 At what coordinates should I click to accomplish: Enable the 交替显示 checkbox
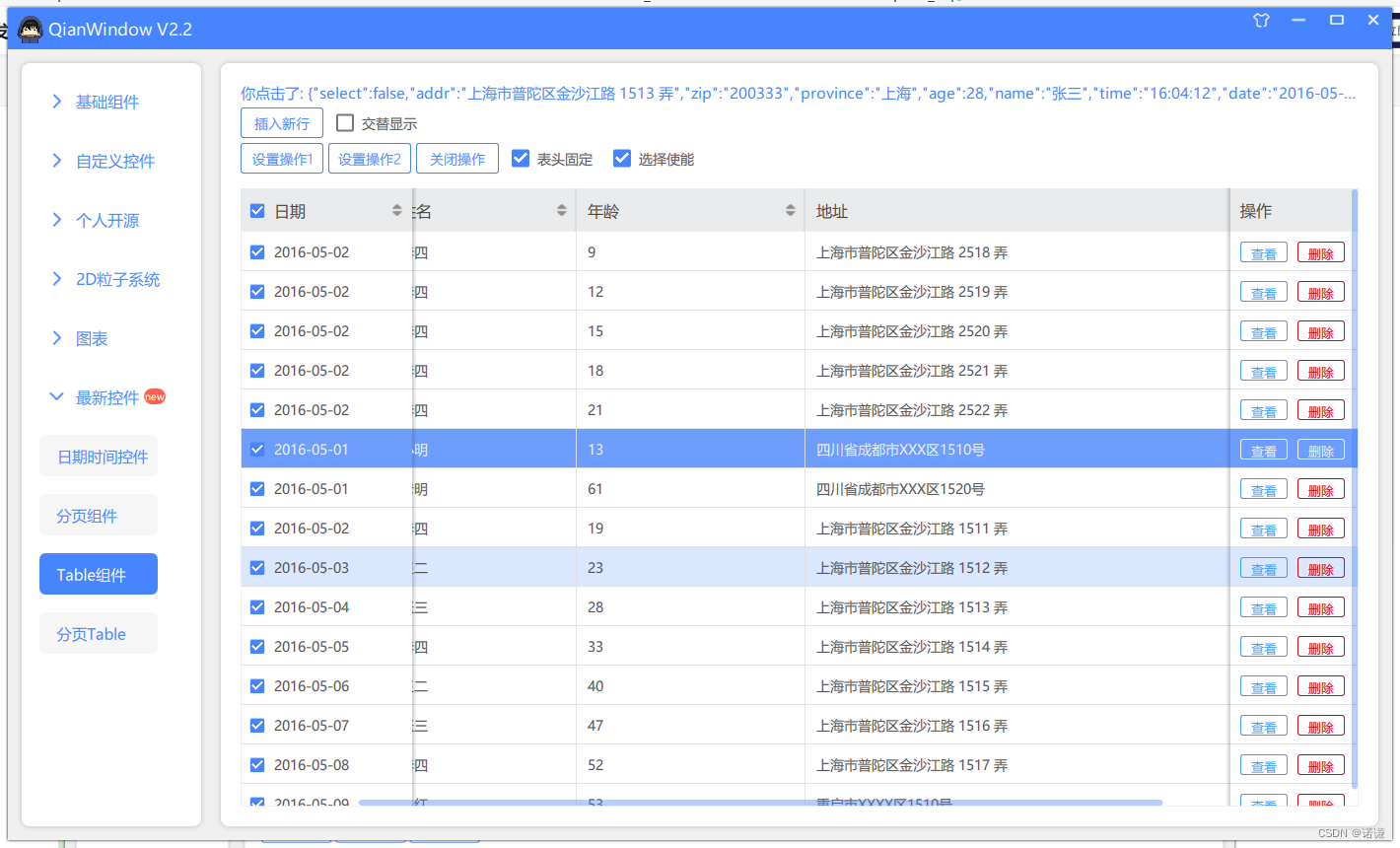coord(345,123)
